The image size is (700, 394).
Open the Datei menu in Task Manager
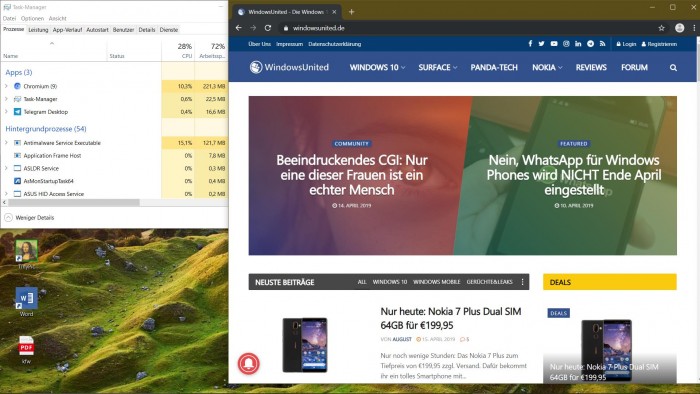tap(9, 18)
